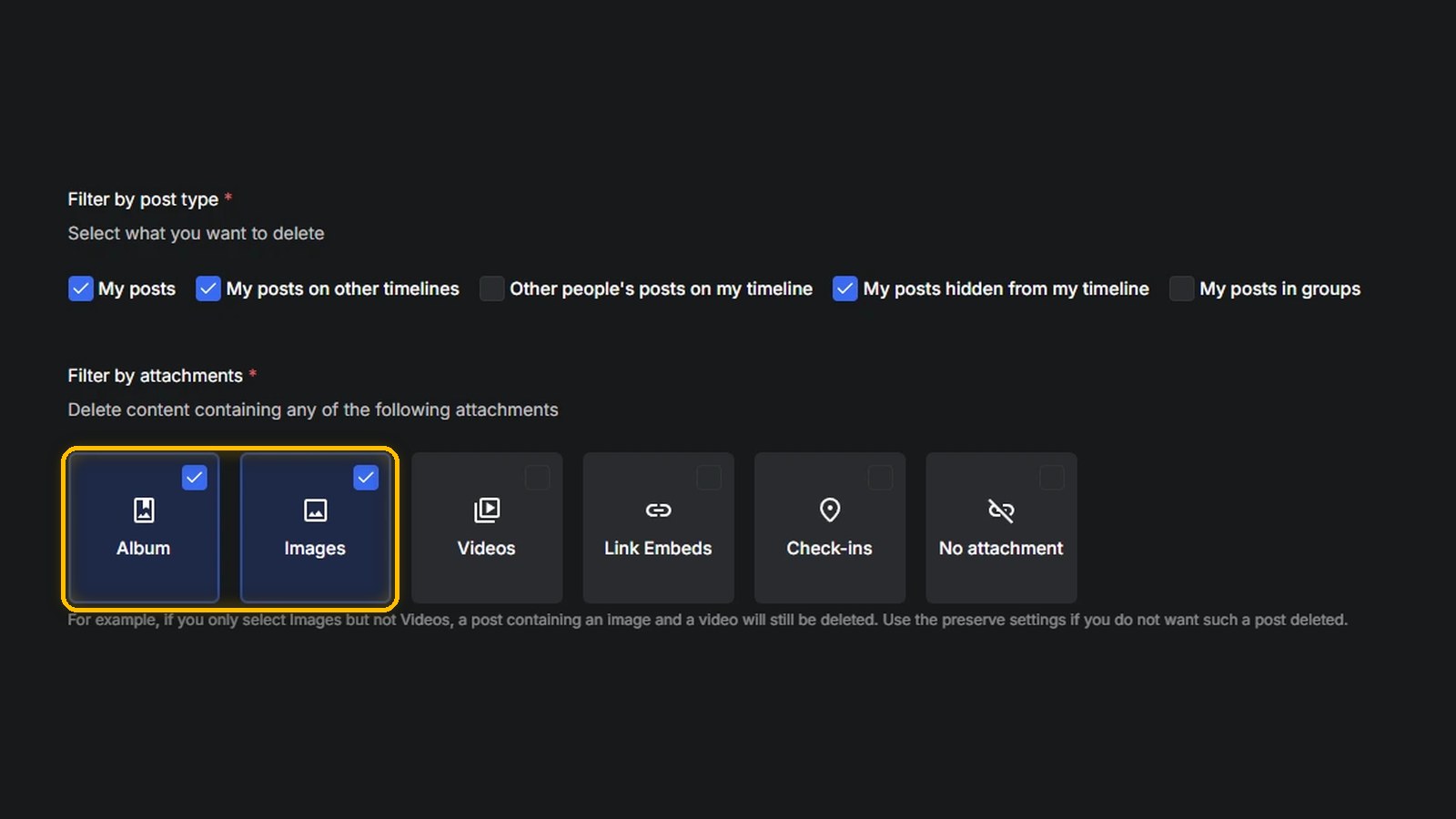Image resolution: width=1456 pixels, height=819 pixels.
Task: Click the Check-ins card label
Action: [x=830, y=549]
